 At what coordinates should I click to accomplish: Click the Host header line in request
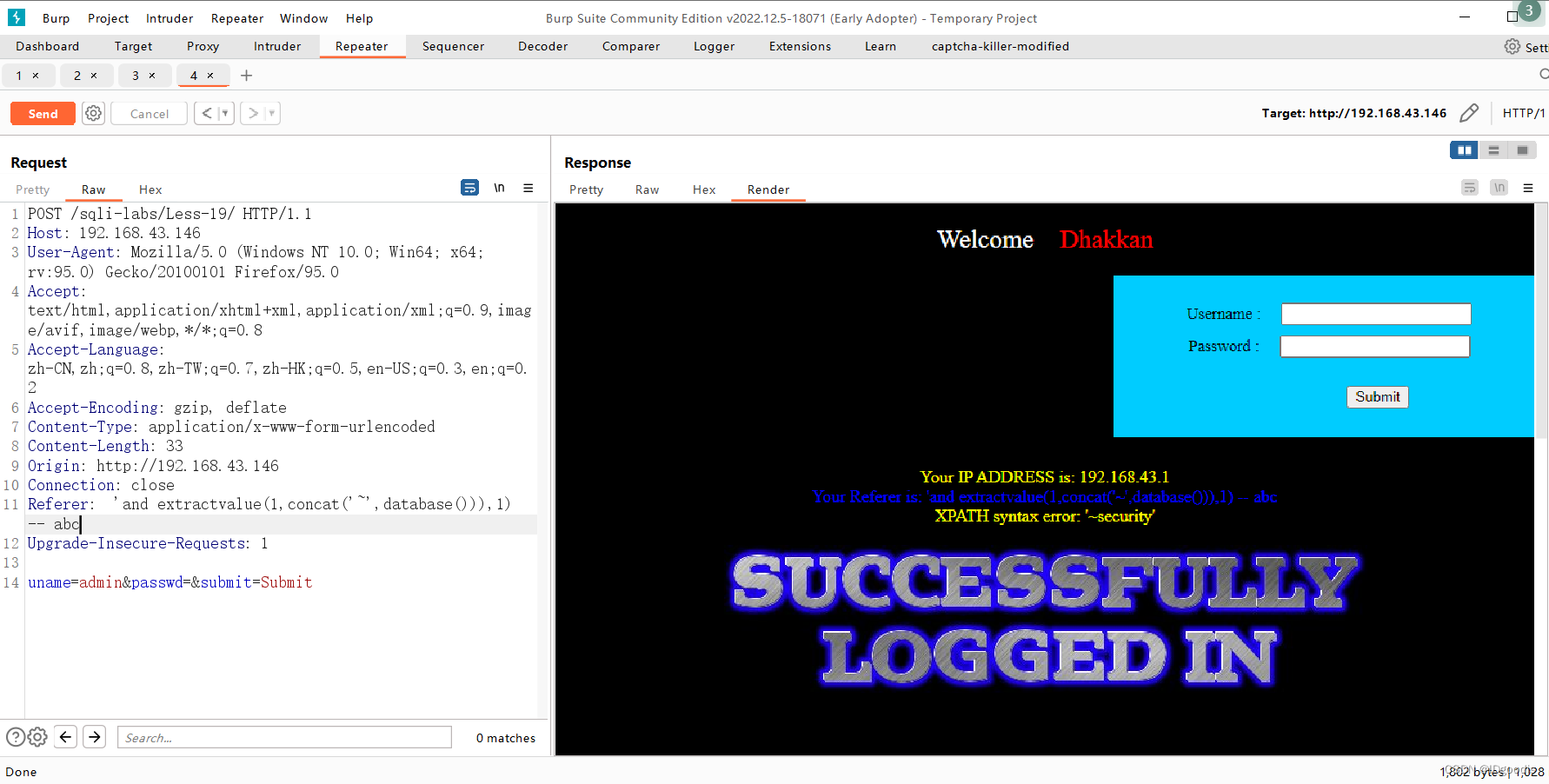click(x=114, y=233)
